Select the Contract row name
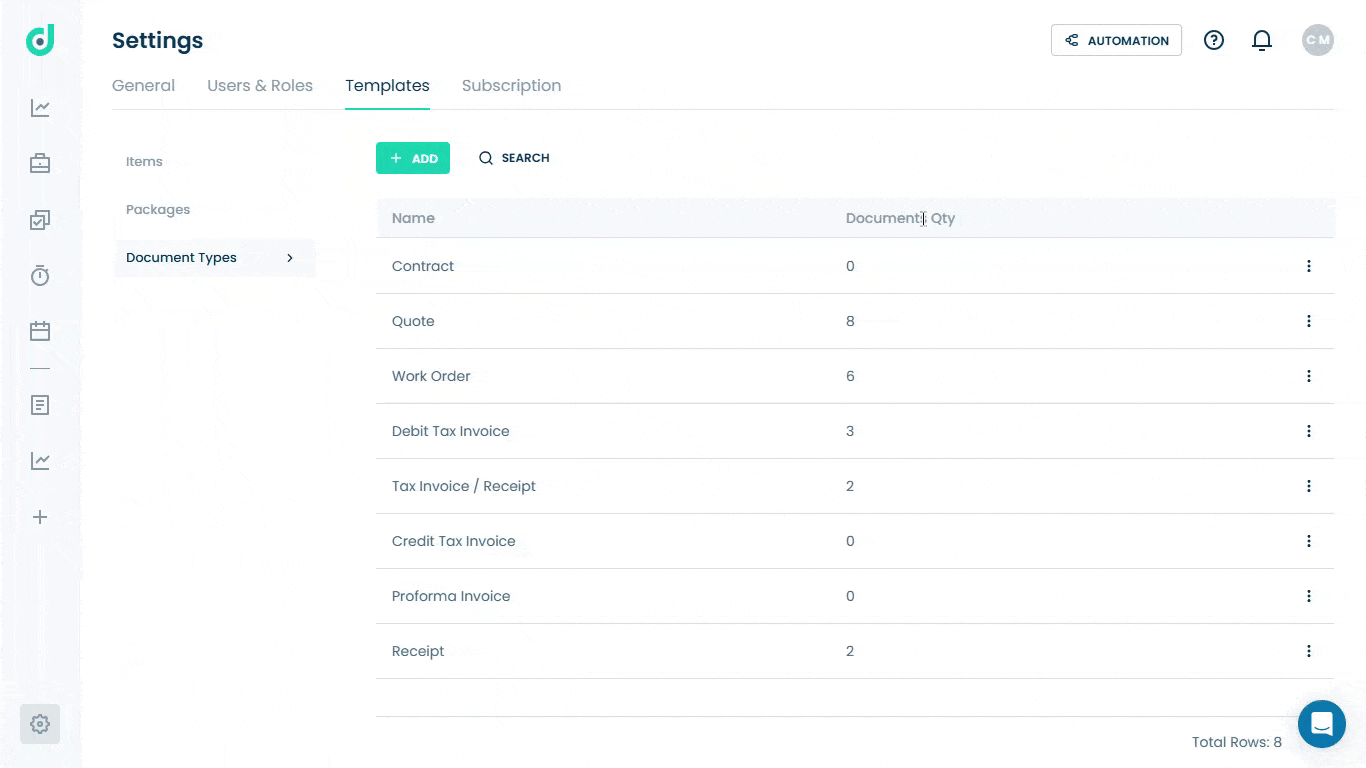 coord(423,266)
